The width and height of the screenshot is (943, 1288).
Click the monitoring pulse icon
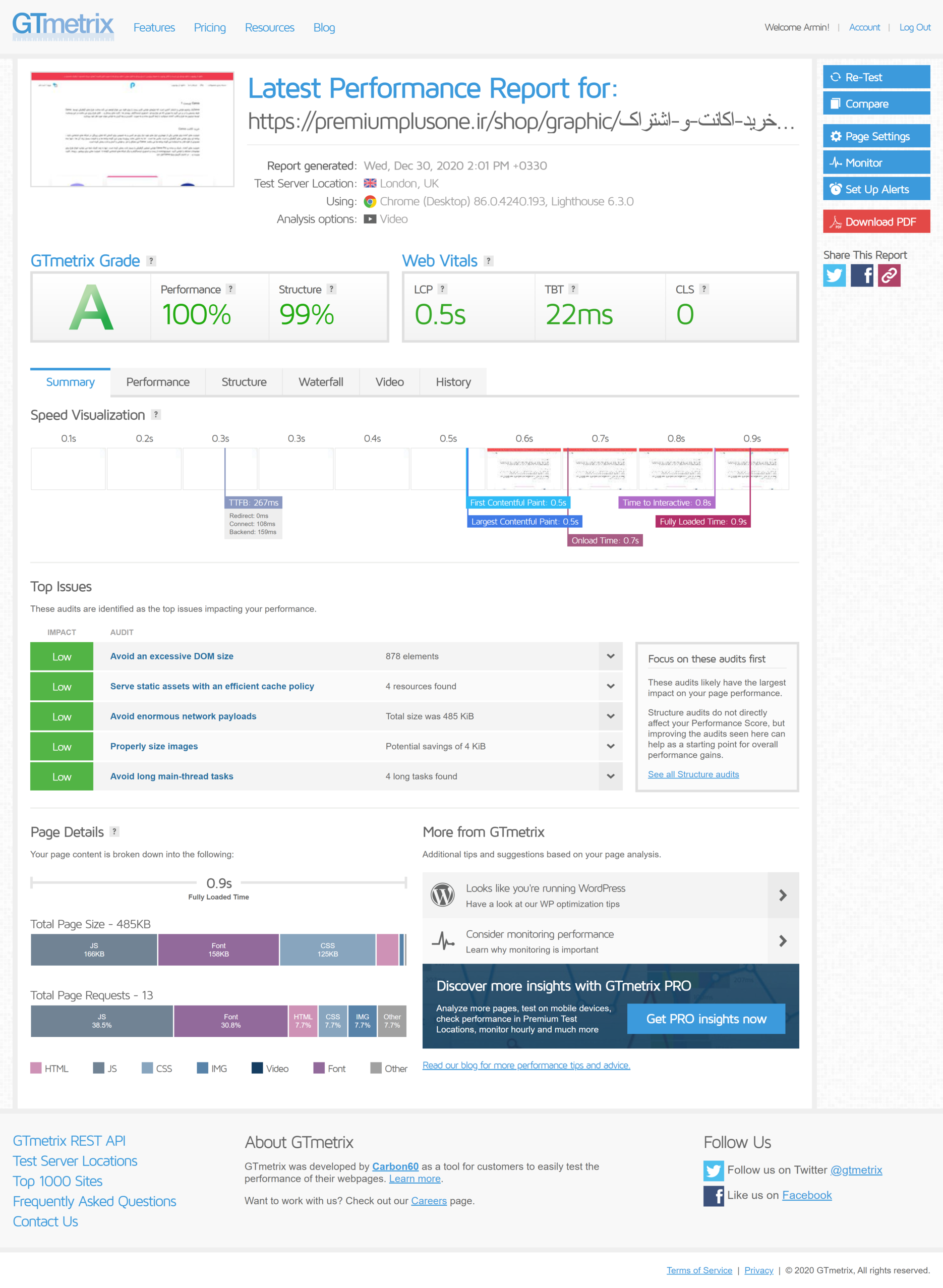point(442,940)
